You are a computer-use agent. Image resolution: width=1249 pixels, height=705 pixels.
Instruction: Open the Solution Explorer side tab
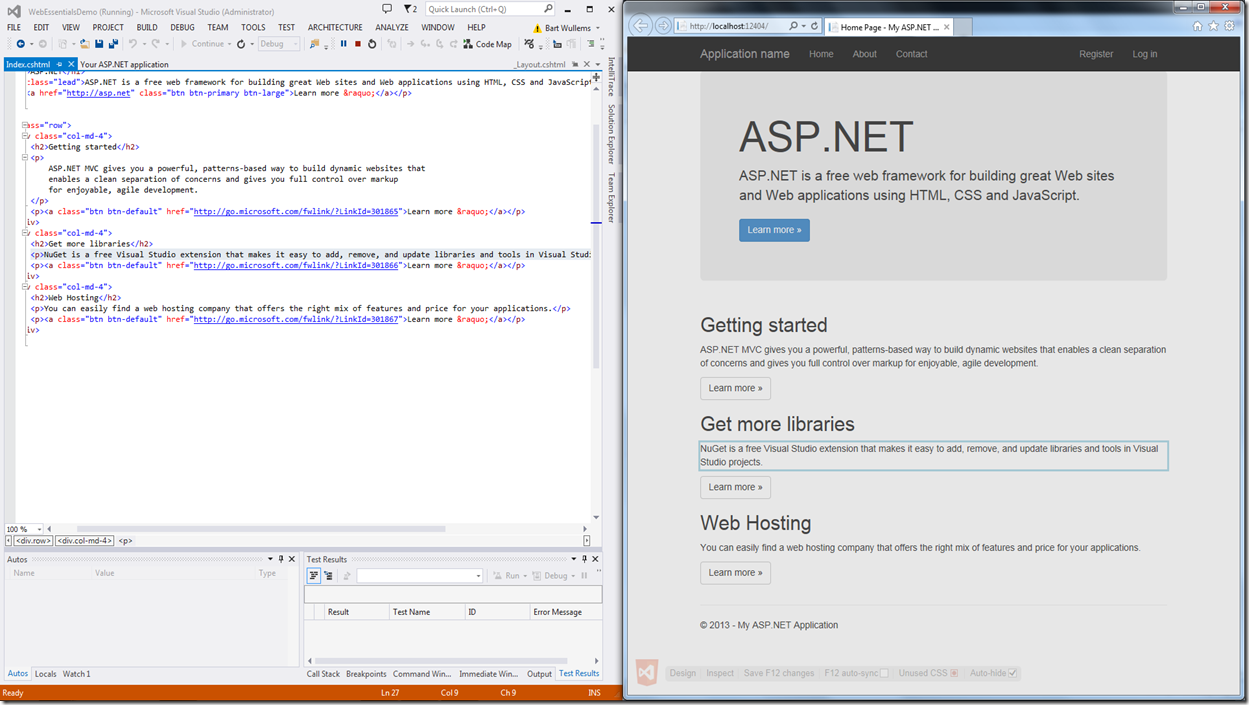pos(612,133)
